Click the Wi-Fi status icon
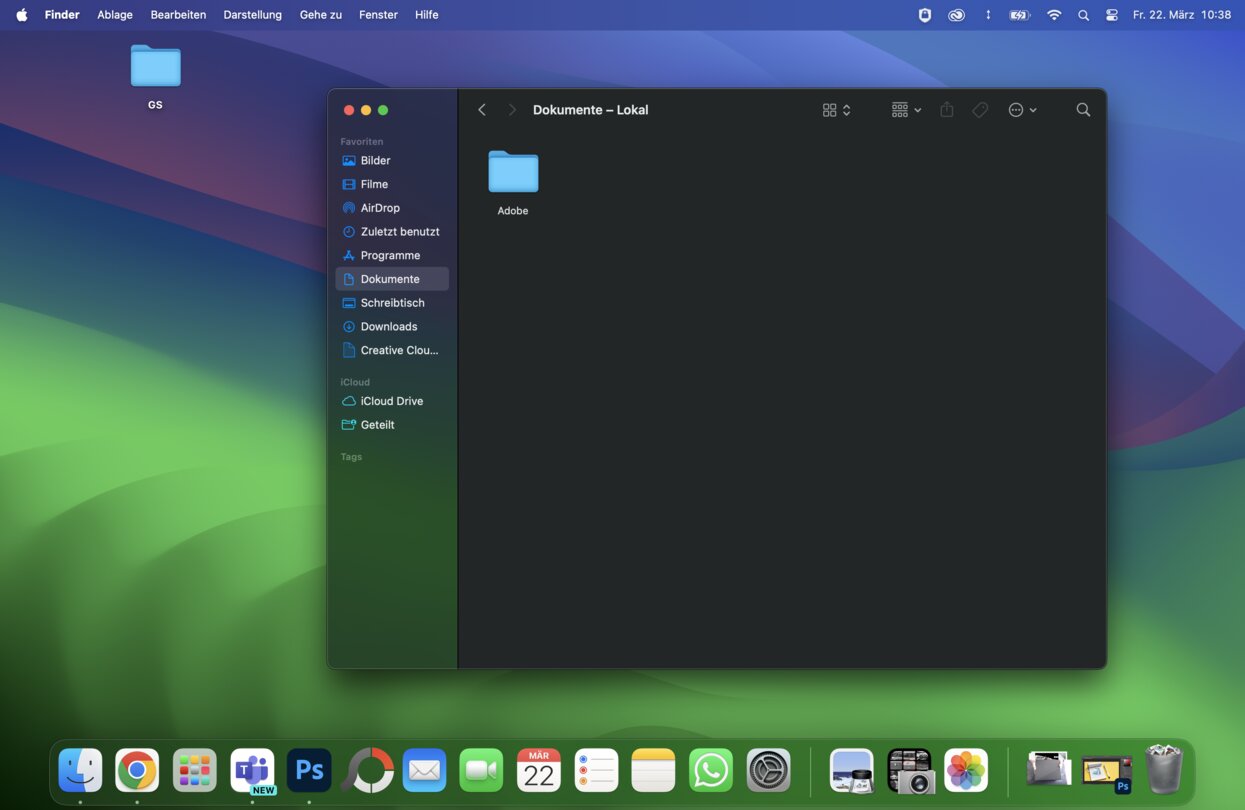 tap(1054, 15)
